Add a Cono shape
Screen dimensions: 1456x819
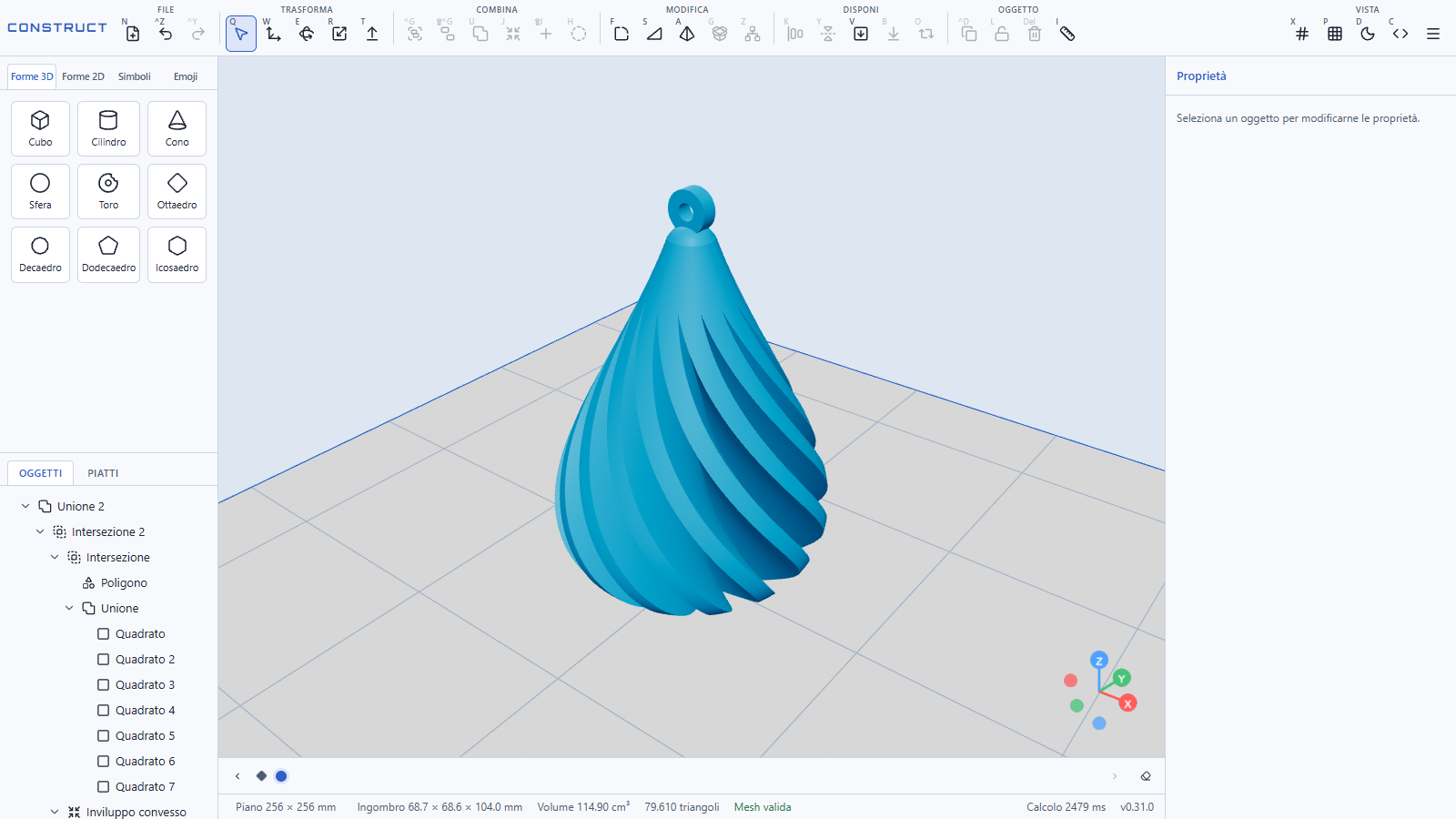tap(177, 128)
